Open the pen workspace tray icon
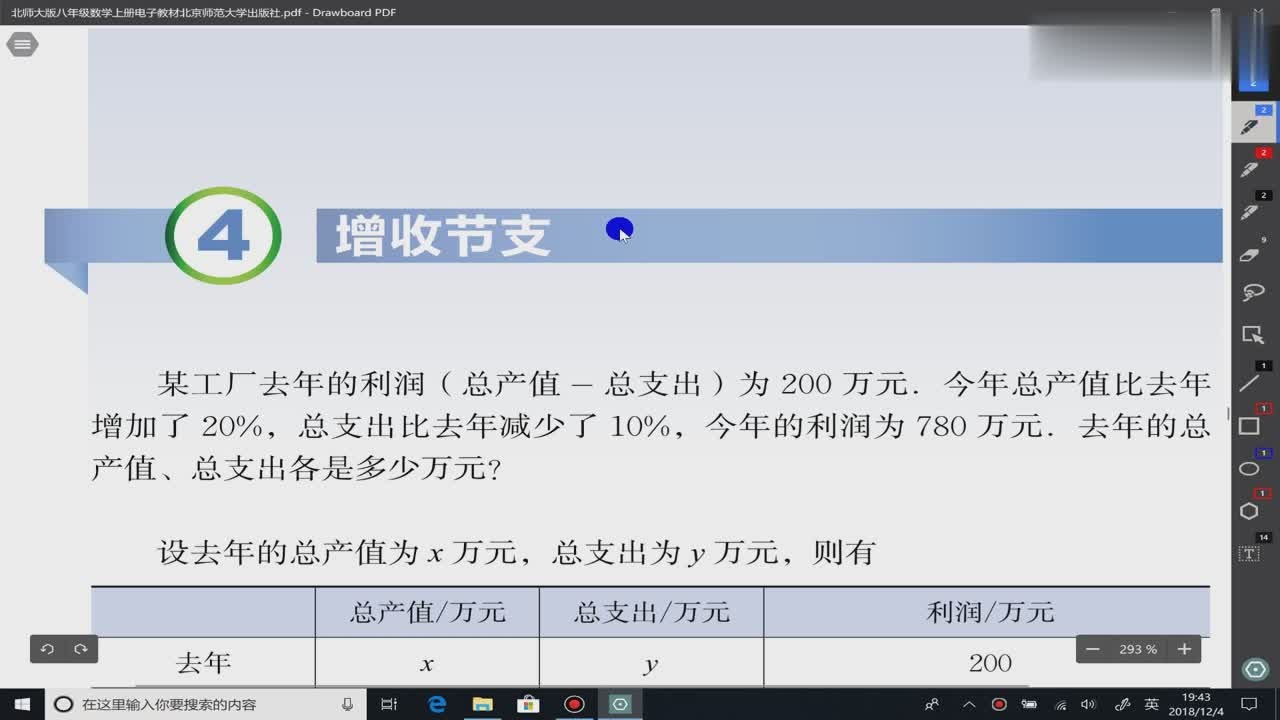1280x720 pixels. coord(1122,704)
